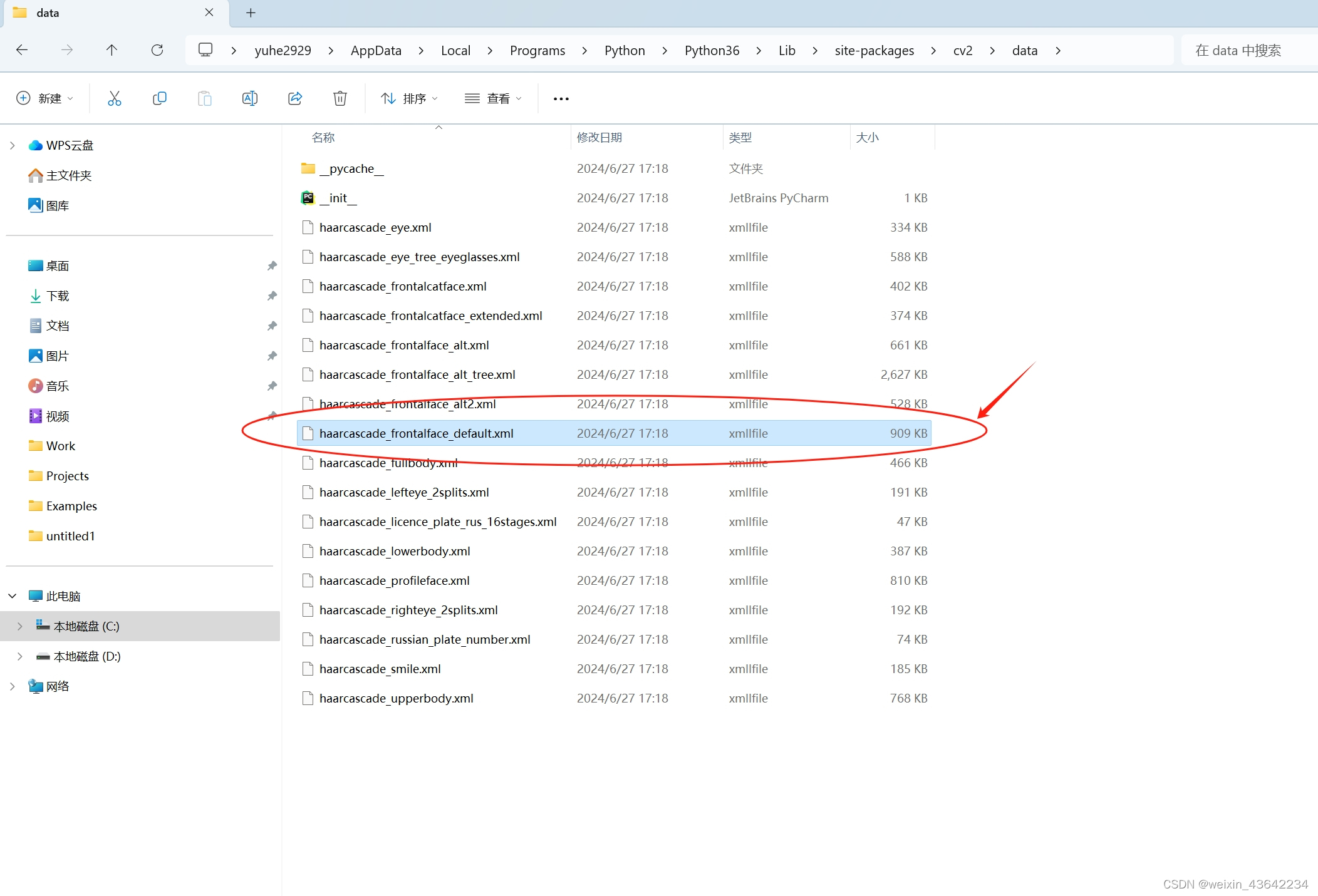Screen dimensions: 1318x896
Task: Open the 查看 view options menu
Action: (x=494, y=98)
